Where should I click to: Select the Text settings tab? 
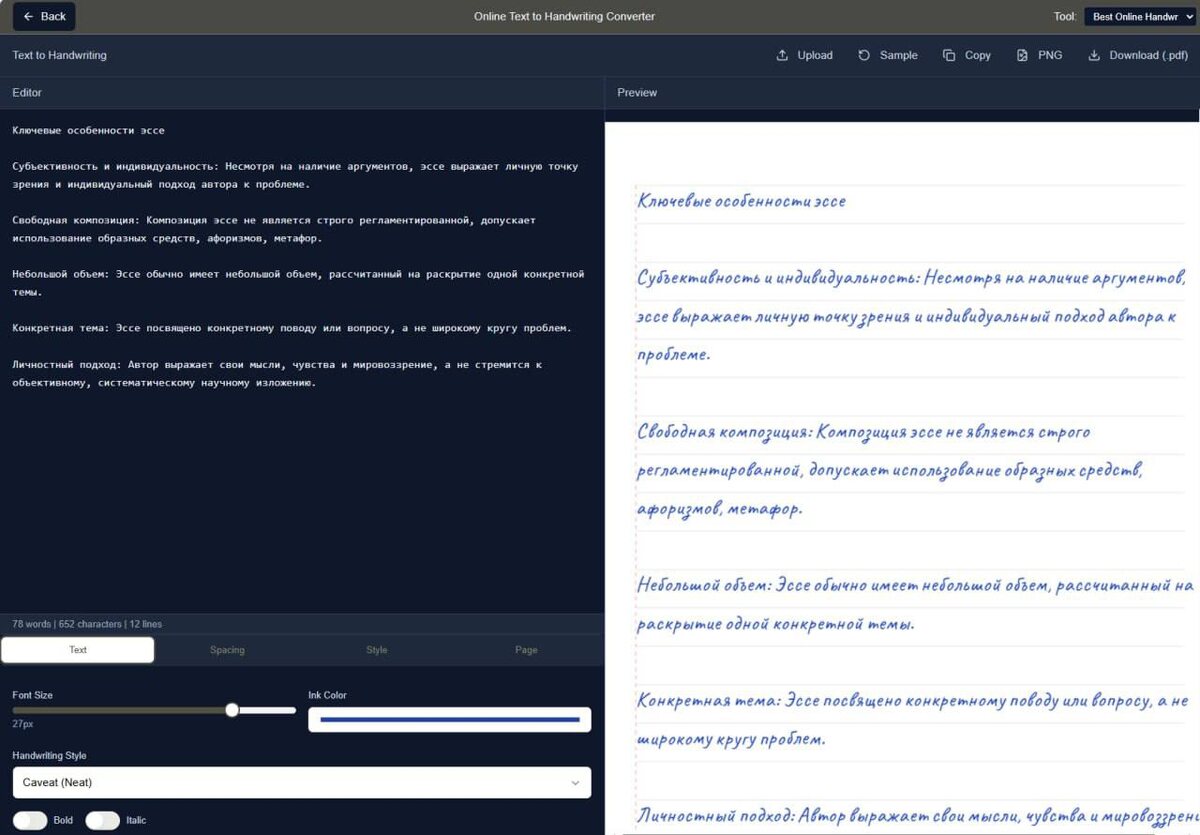[x=78, y=650]
